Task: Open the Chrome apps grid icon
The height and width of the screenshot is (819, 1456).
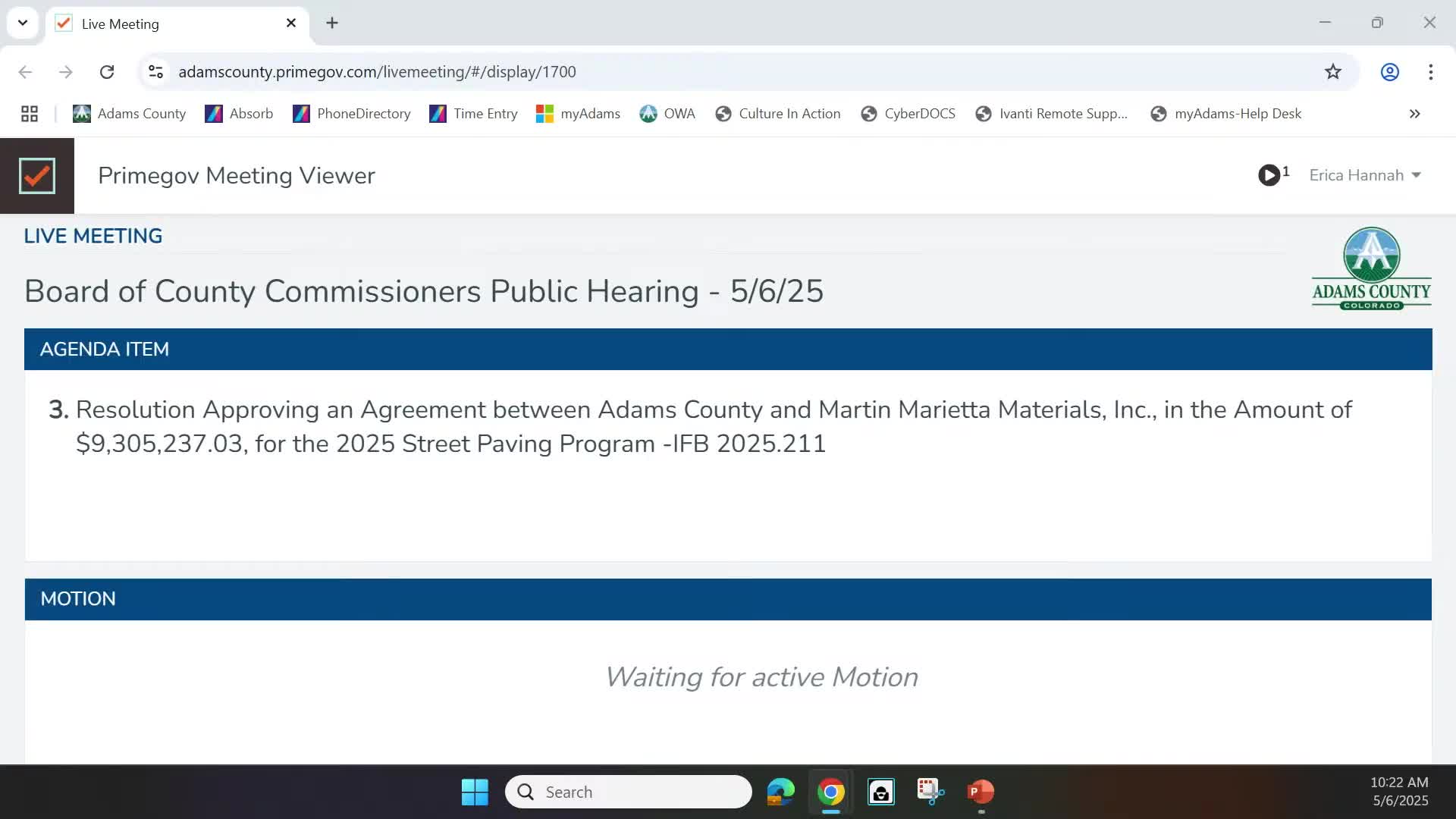Action: tap(30, 114)
